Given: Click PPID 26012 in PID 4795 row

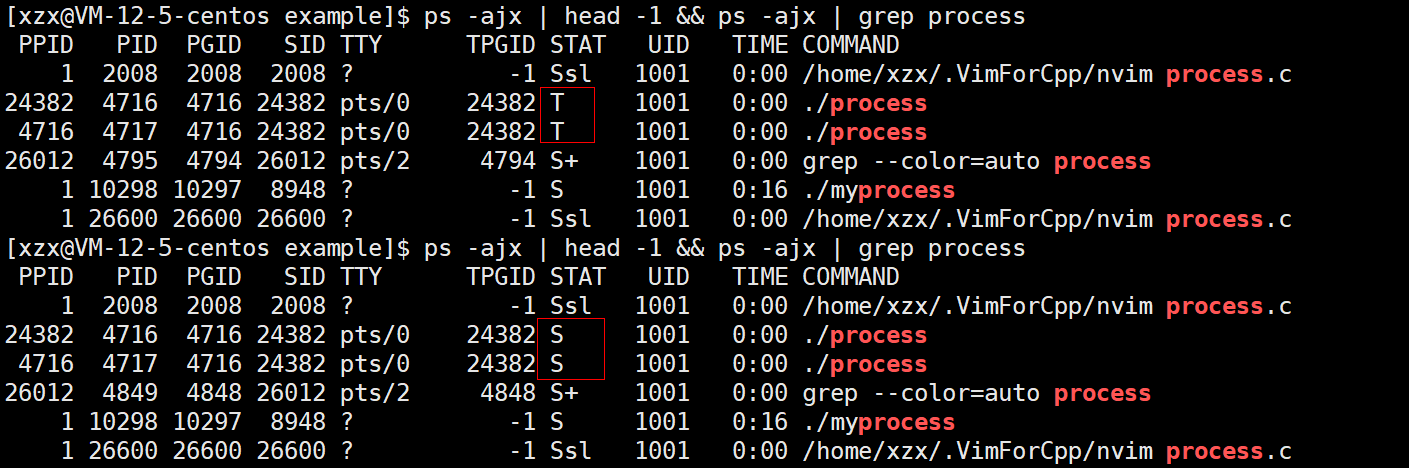Looking at the screenshot, I should (x=39, y=161).
